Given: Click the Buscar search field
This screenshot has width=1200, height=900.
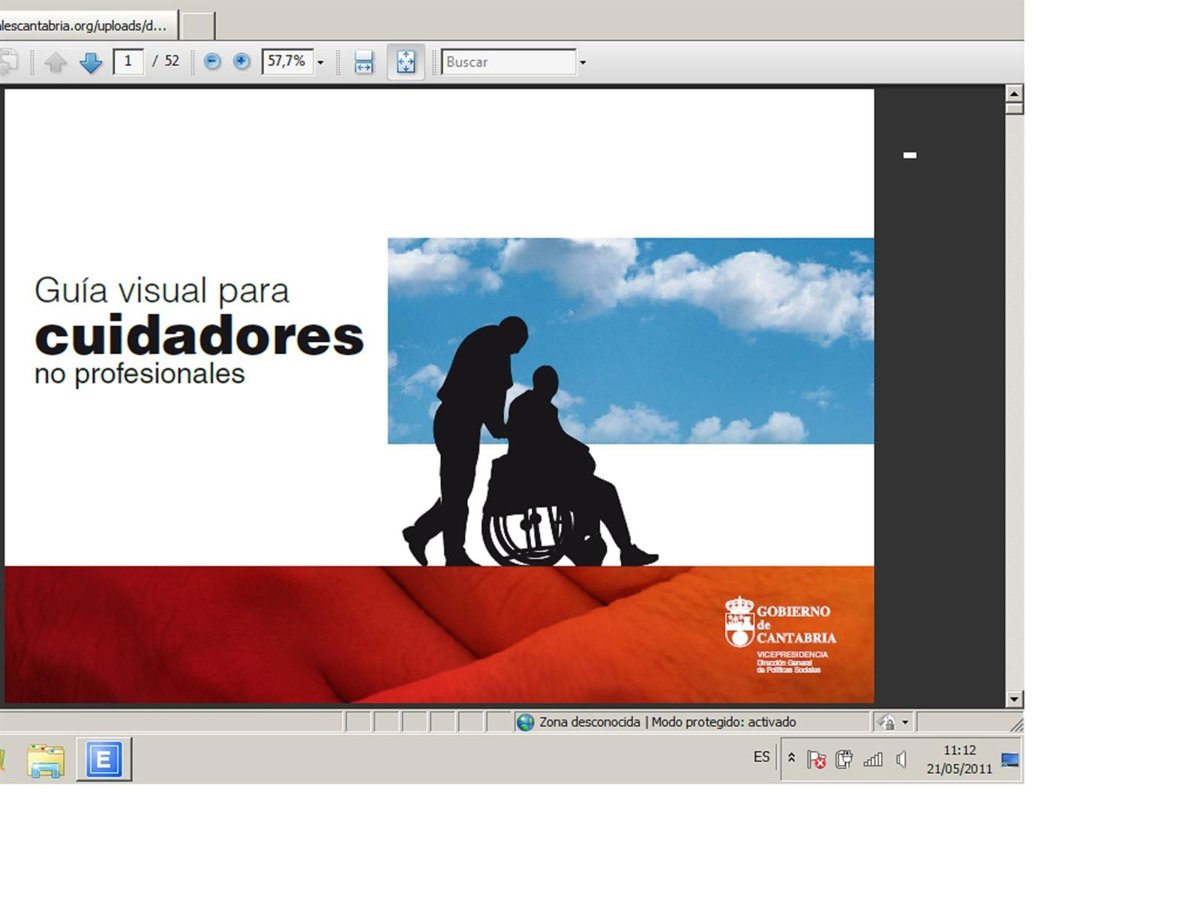Looking at the screenshot, I should (508, 62).
